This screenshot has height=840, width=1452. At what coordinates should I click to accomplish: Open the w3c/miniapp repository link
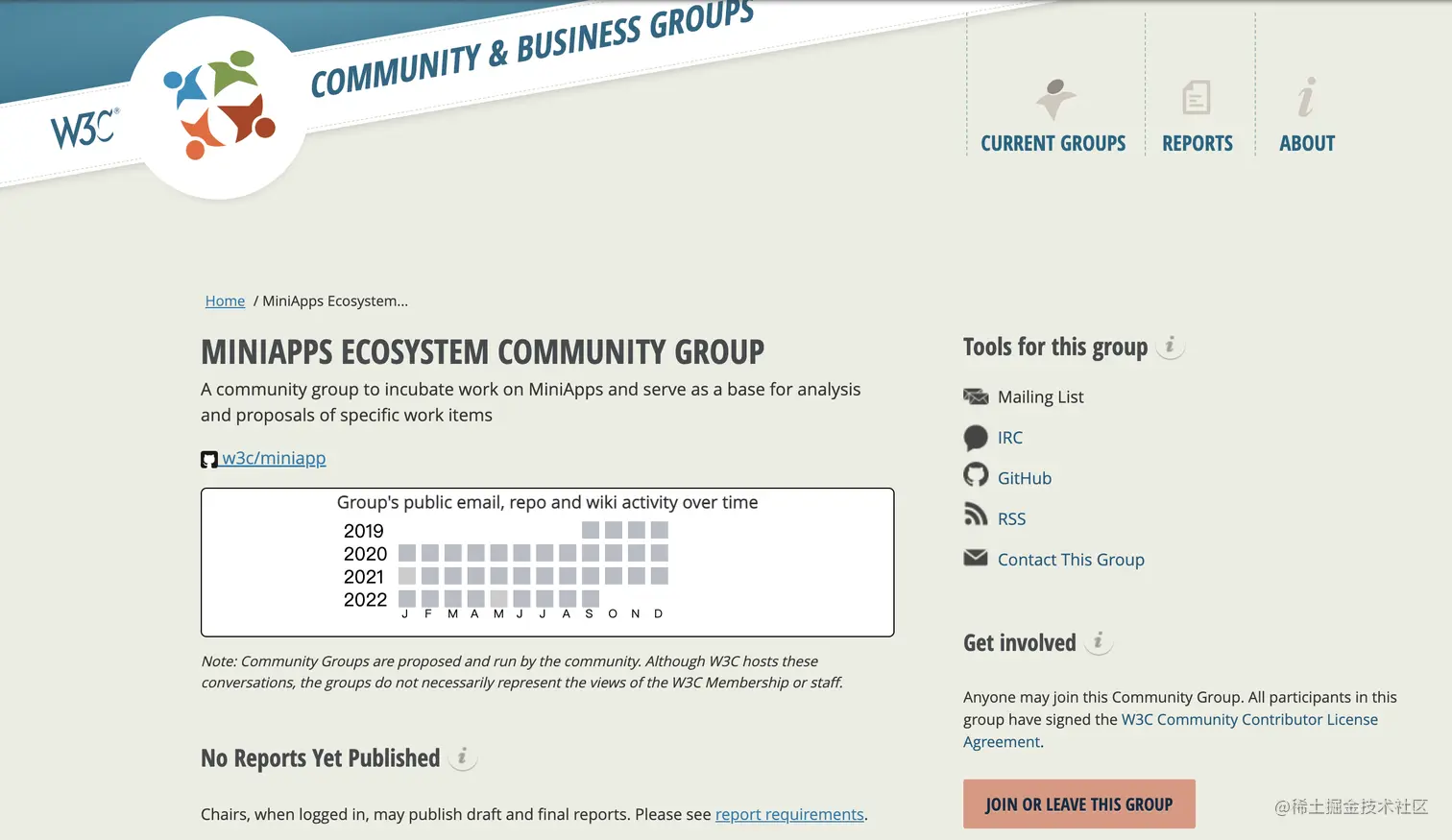coord(275,458)
